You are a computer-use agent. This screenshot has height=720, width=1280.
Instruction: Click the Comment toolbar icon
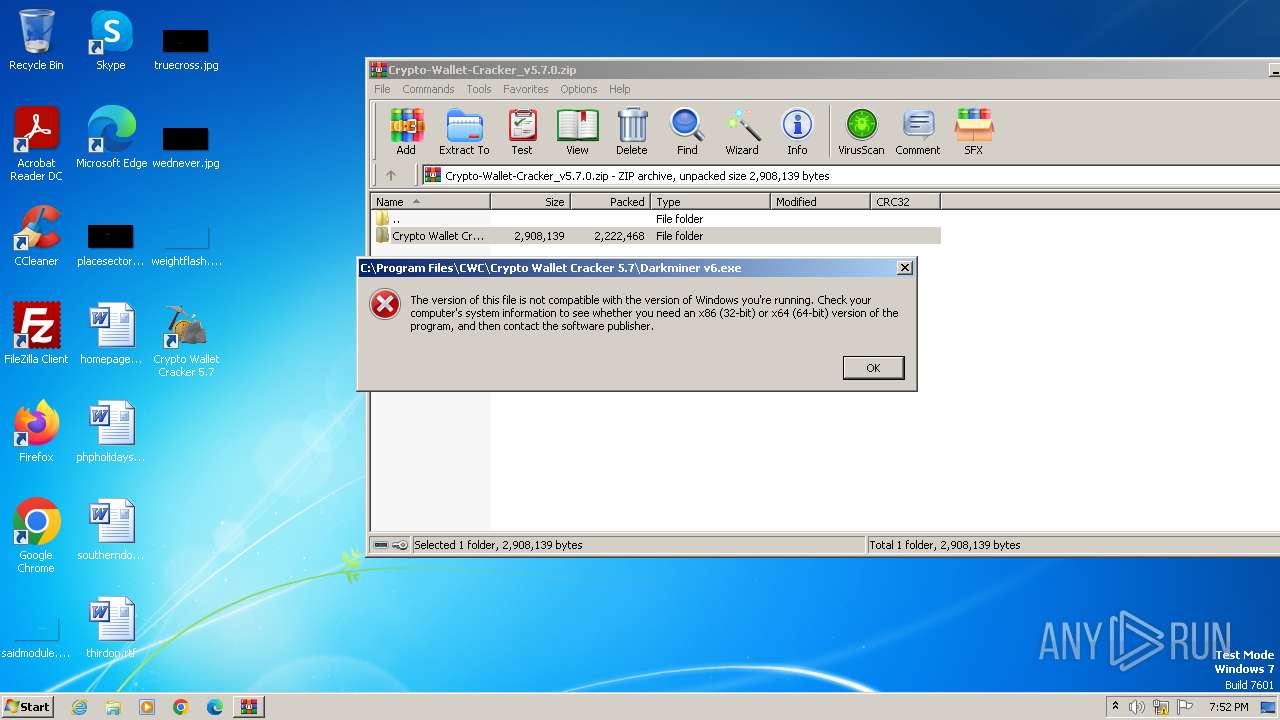918,132
